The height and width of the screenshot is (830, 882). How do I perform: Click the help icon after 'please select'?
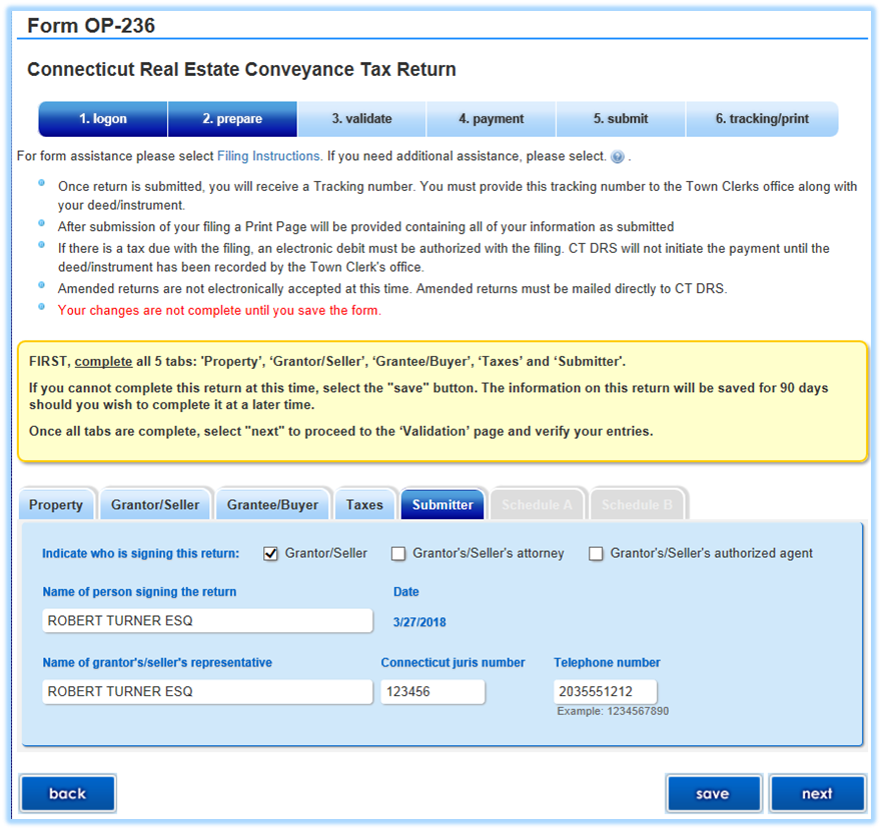coord(617,157)
